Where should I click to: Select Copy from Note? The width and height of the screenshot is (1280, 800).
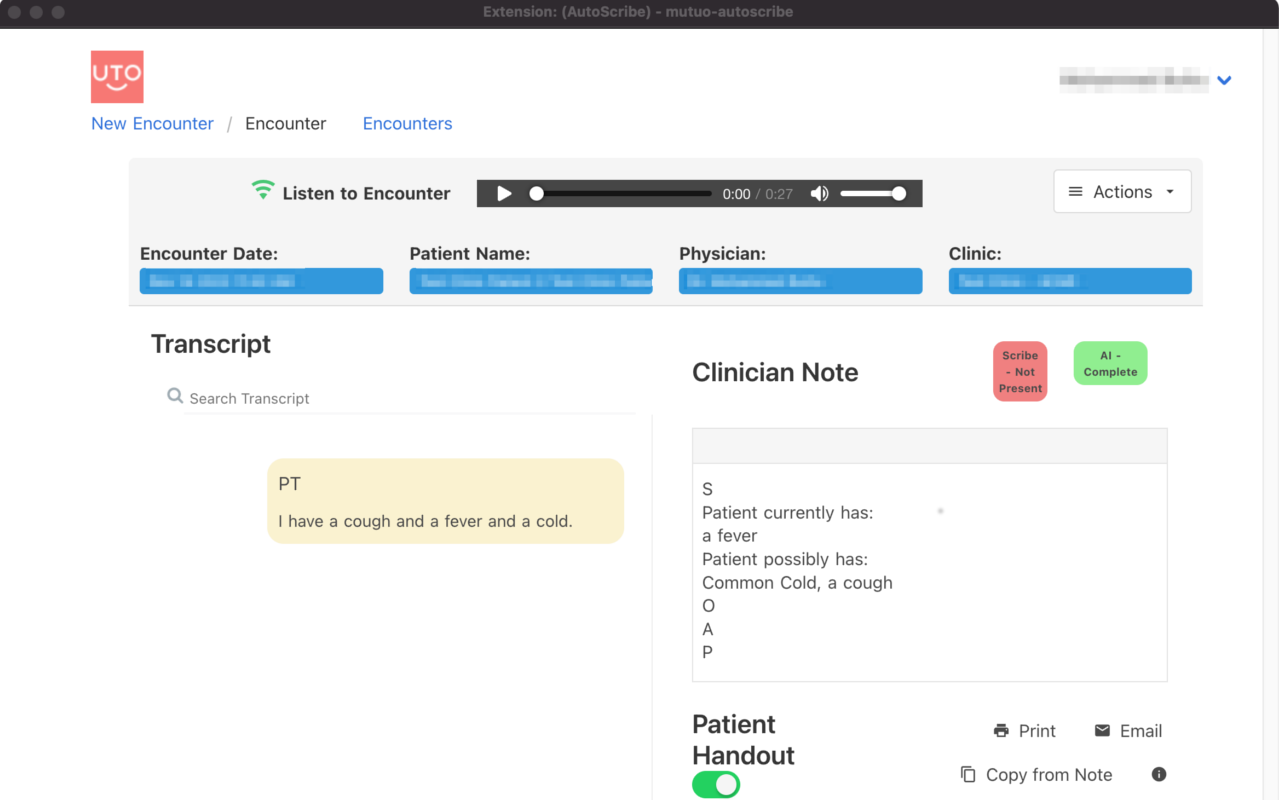[x=1048, y=774]
